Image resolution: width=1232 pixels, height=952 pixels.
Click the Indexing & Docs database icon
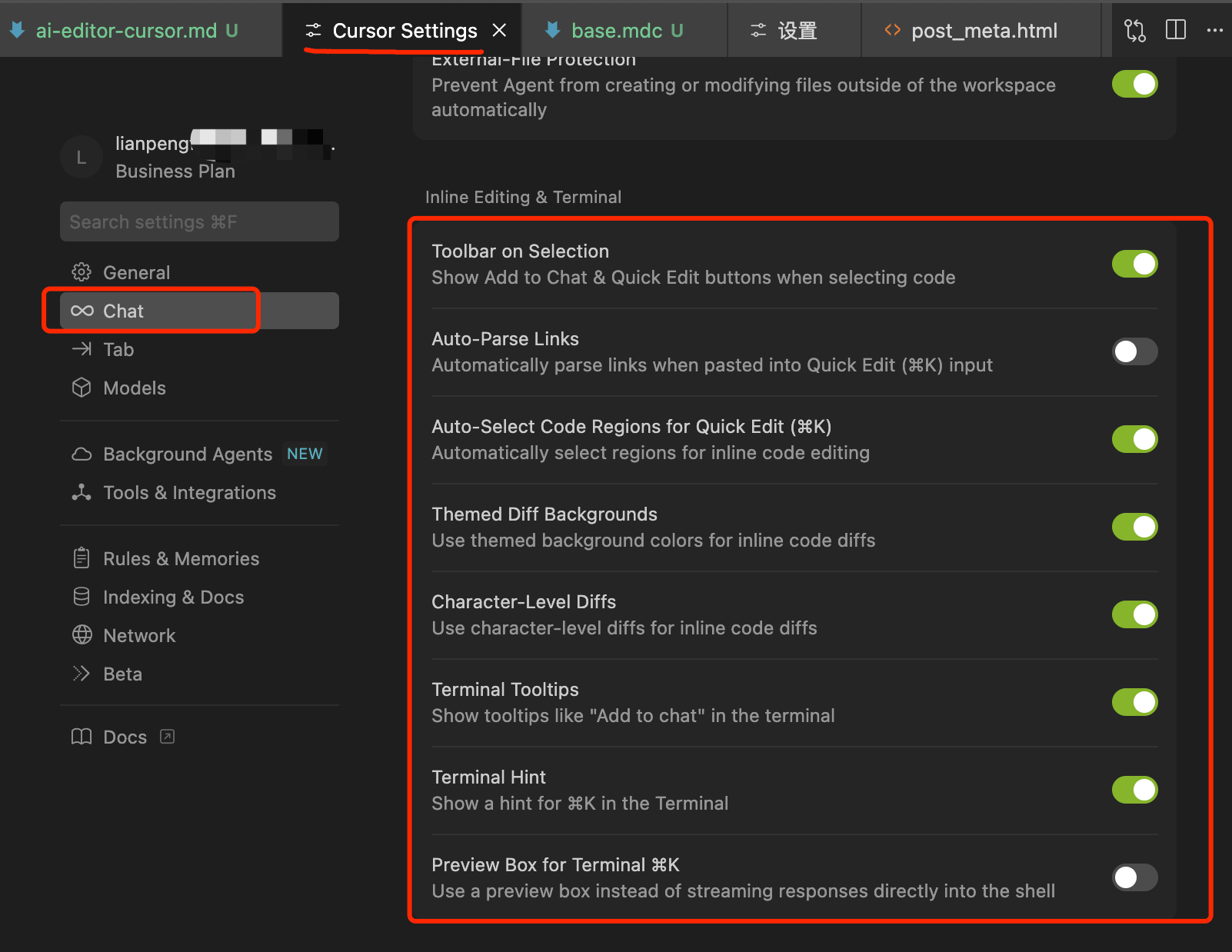pos(82,597)
